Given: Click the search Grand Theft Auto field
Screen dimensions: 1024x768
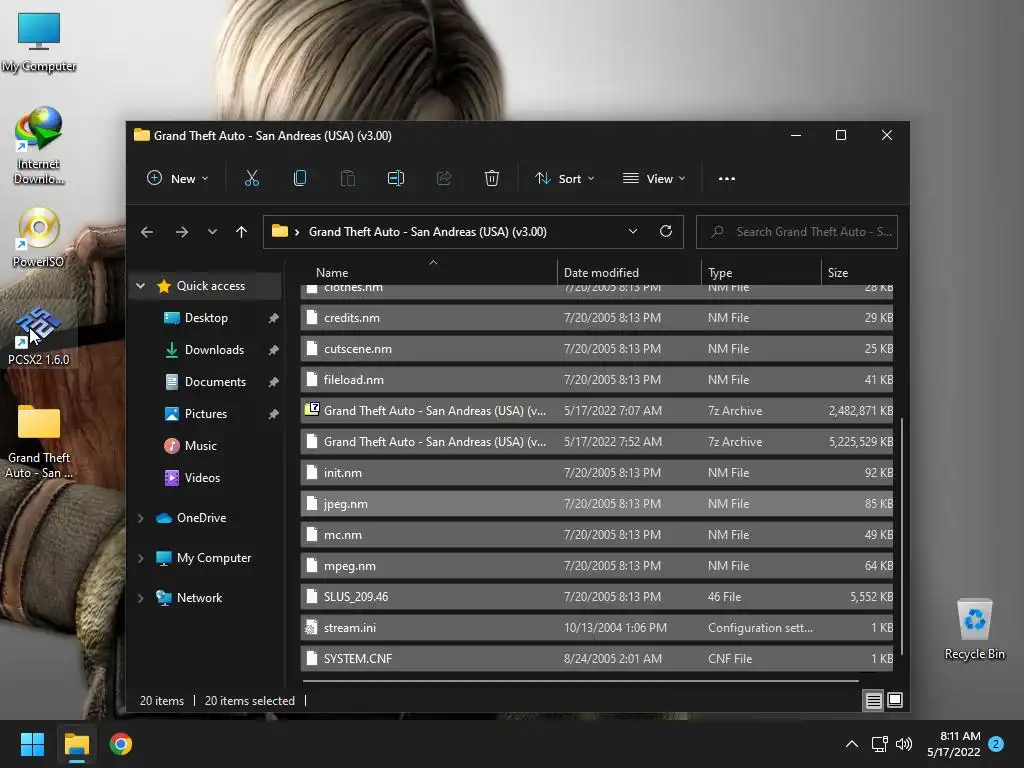Looking at the screenshot, I should click(x=797, y=232).
